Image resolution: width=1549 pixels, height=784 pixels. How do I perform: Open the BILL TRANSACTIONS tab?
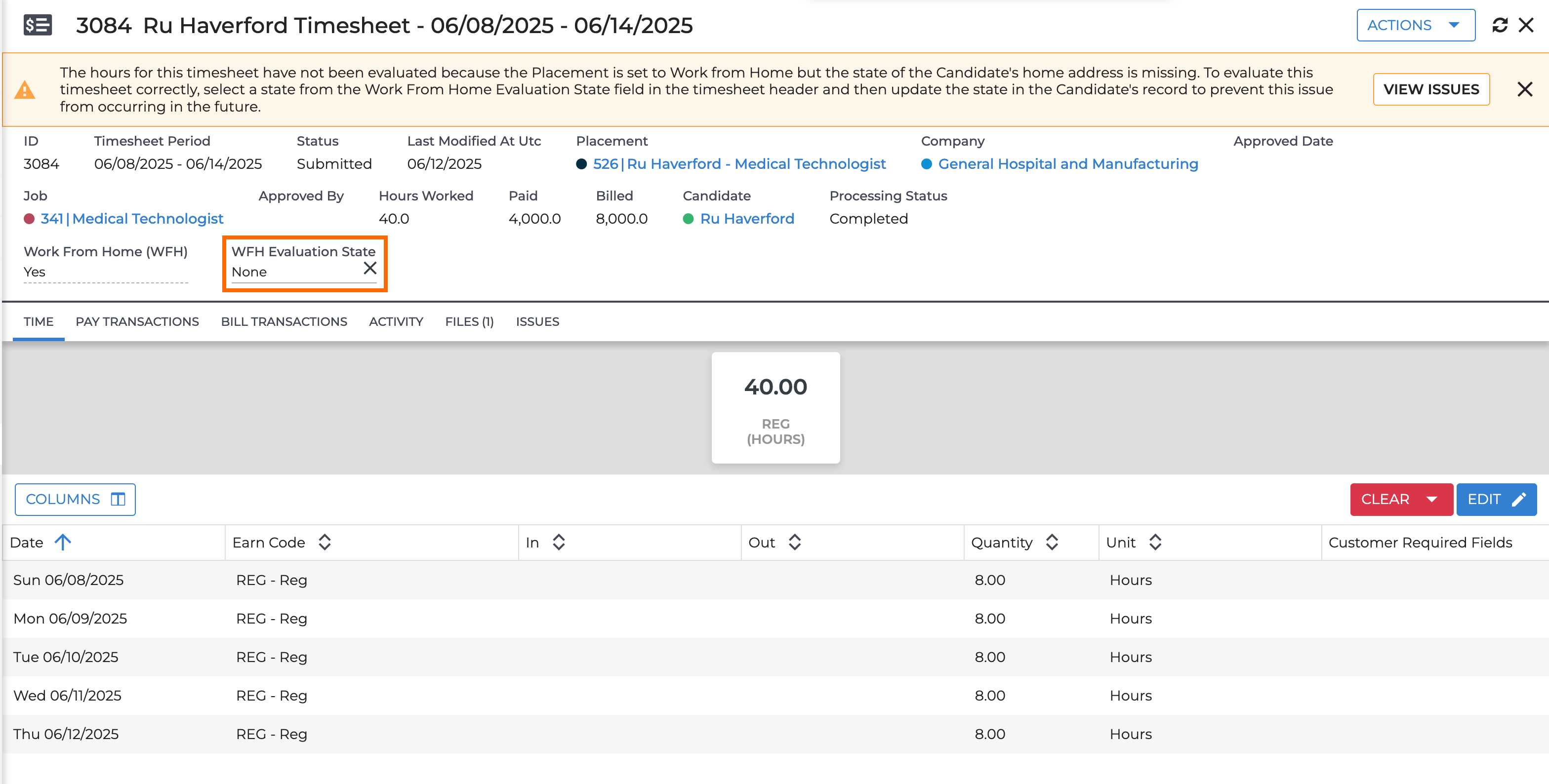[284, 322]
